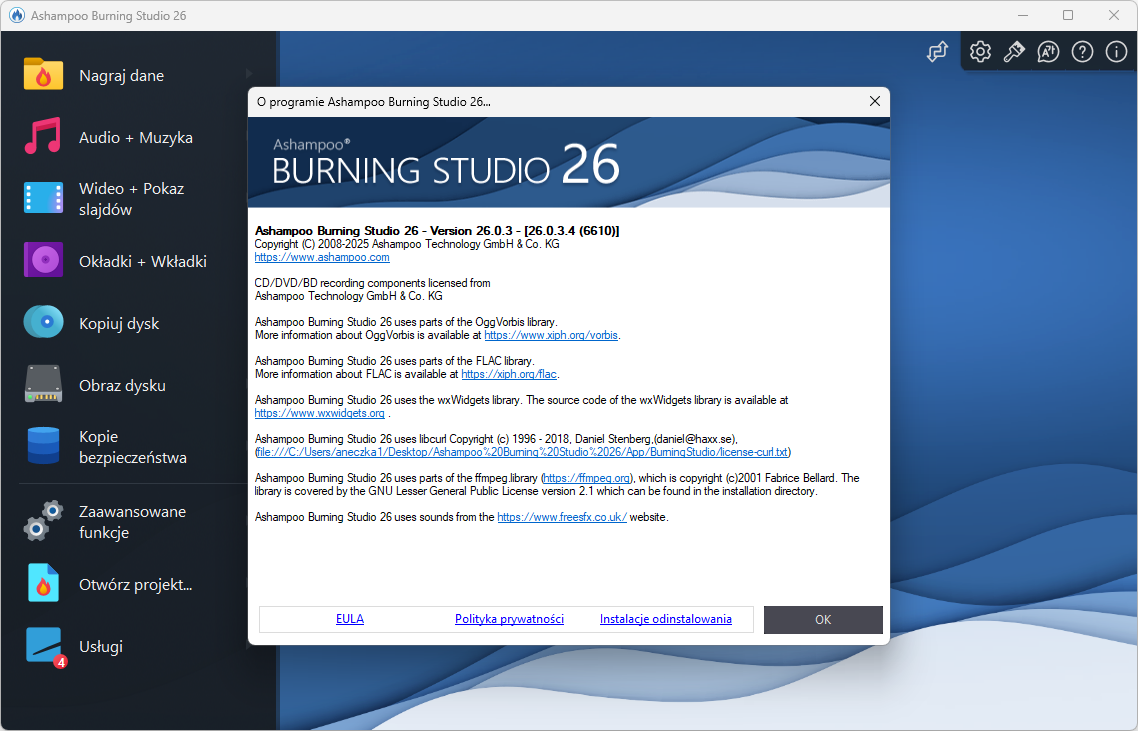Select Usługi menu entry

[101, 647]
